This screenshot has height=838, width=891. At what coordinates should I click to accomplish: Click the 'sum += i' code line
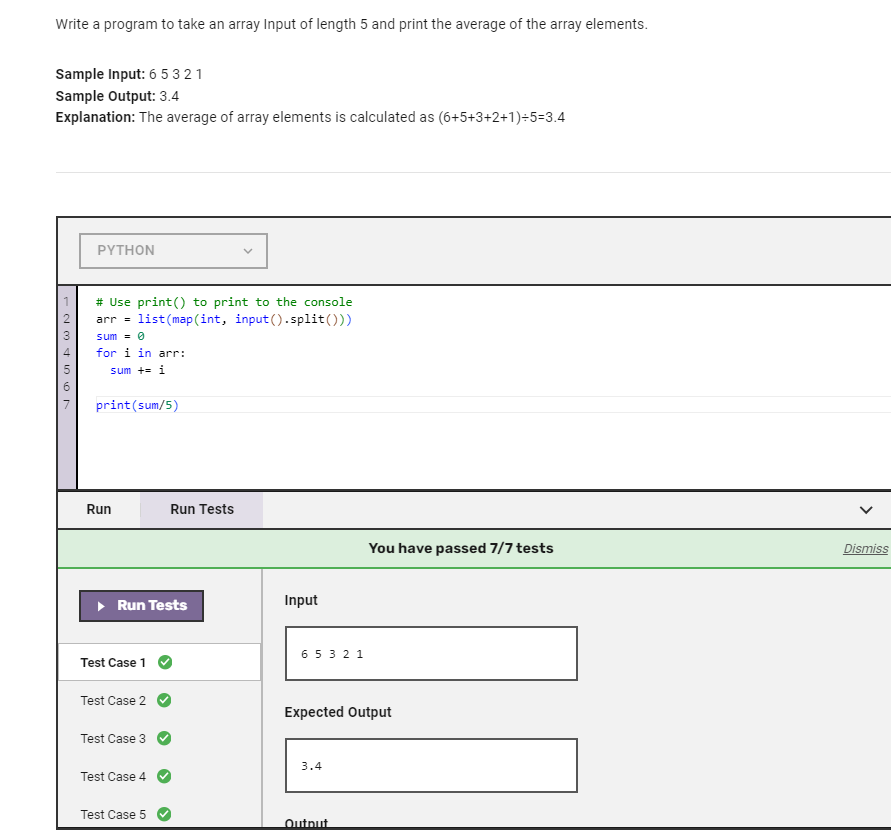(x=138, y=370)
